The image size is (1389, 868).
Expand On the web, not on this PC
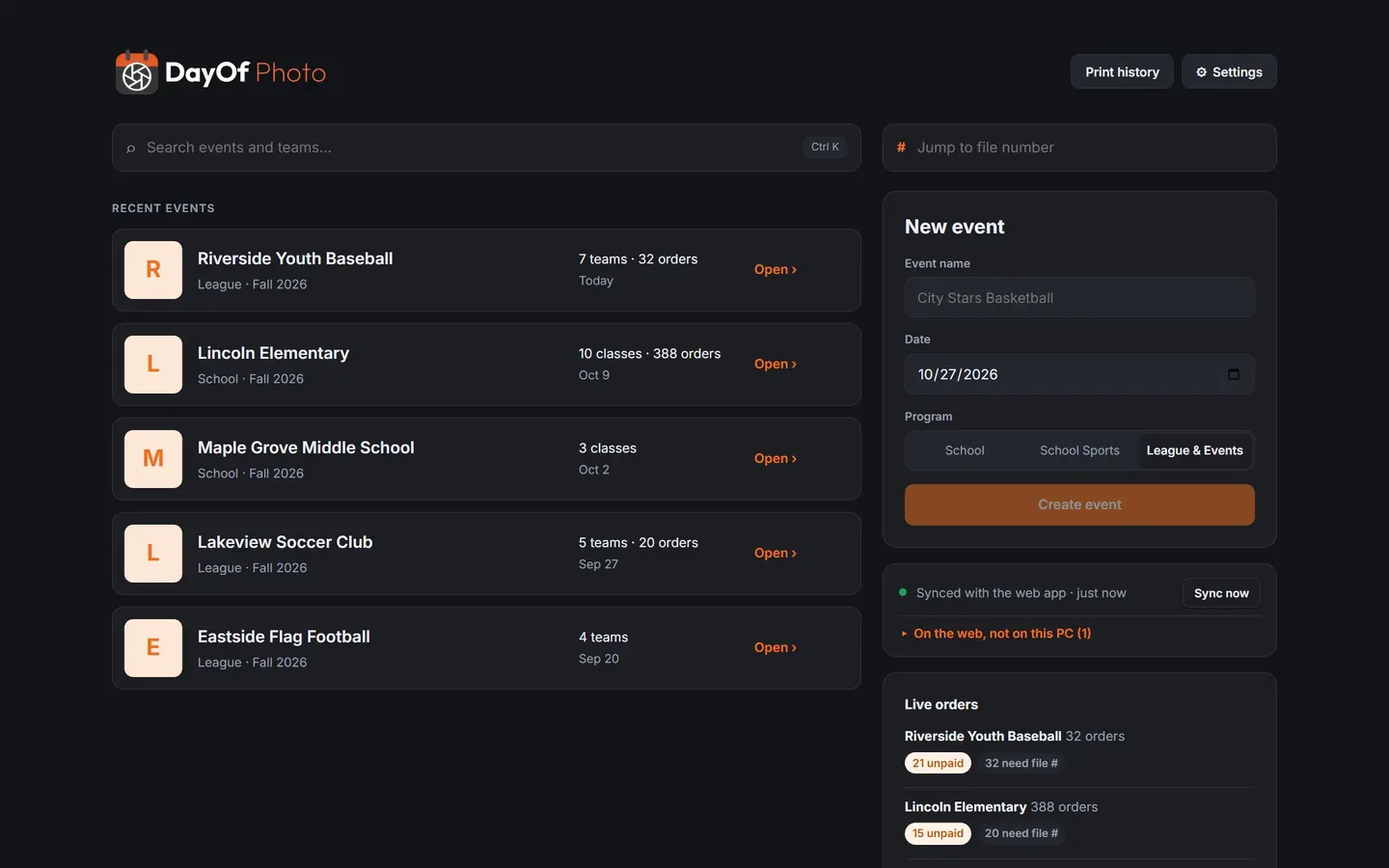(996, 634)
